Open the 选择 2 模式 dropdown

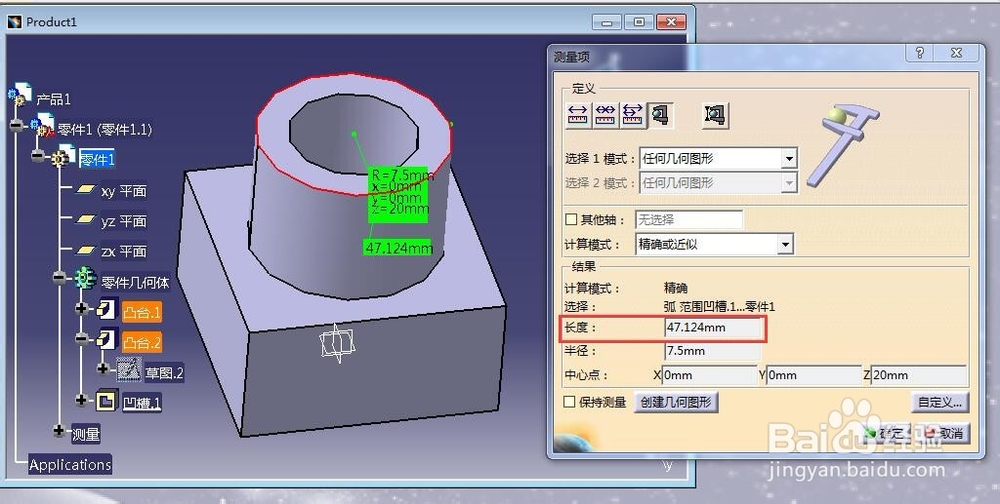790,183
